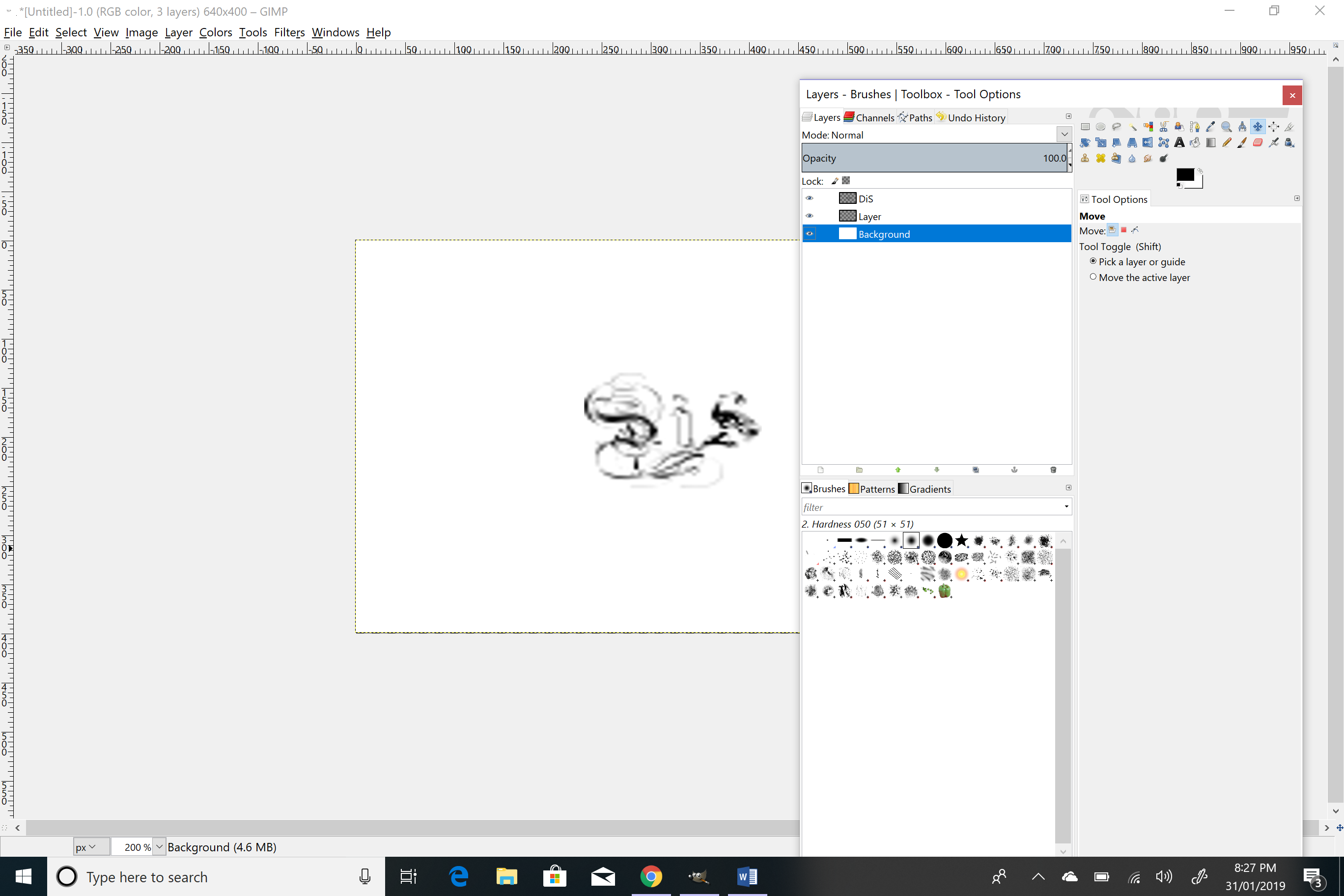
Task: Switch to the Gradients tab
Action: coord(924,489)
